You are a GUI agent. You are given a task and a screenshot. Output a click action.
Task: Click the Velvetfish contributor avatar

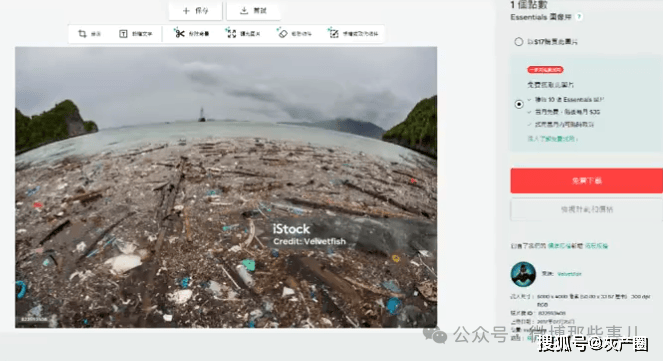click(x=523, y=274)
